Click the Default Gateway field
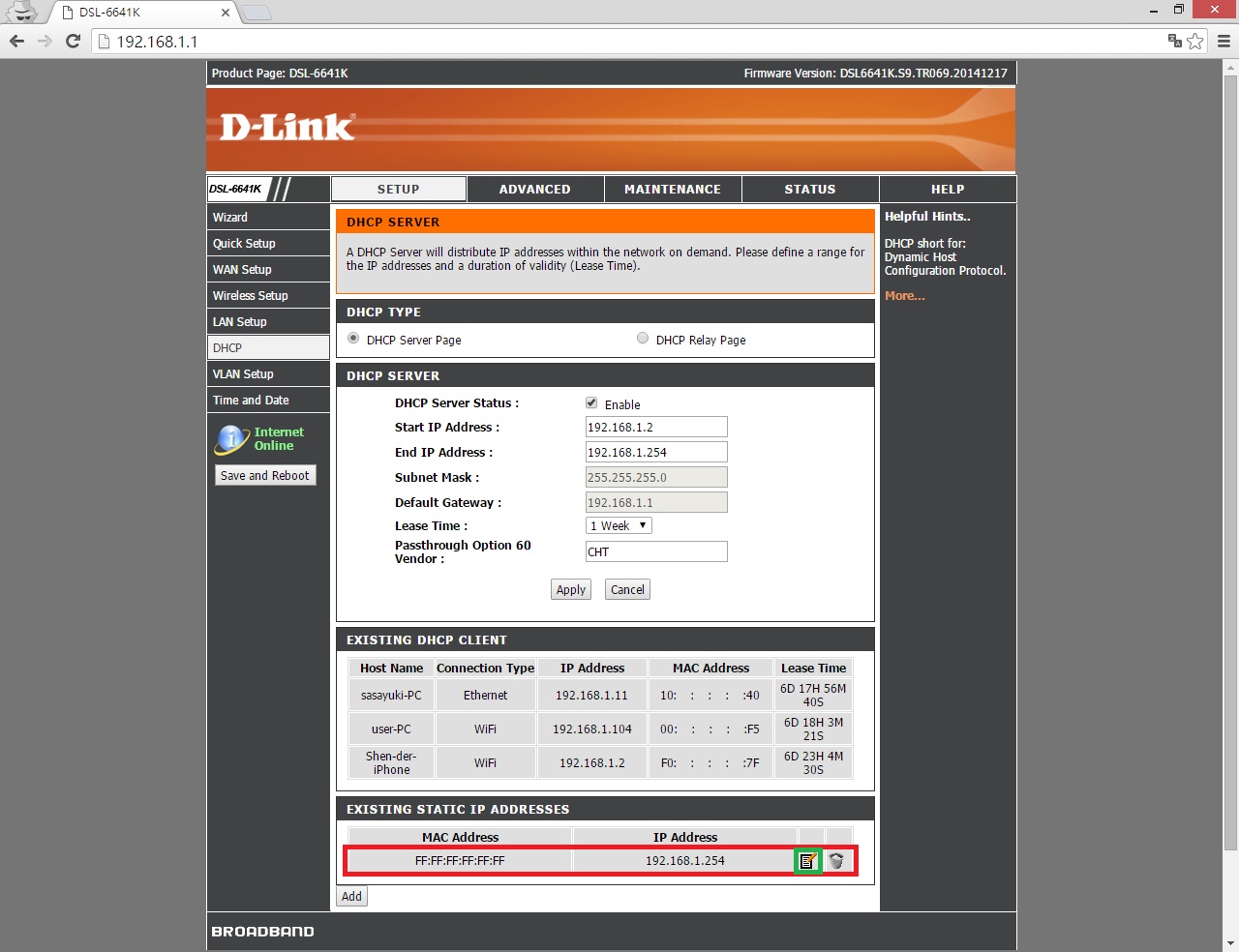The height and width of the screenshot is (952, 1239). 656,502
